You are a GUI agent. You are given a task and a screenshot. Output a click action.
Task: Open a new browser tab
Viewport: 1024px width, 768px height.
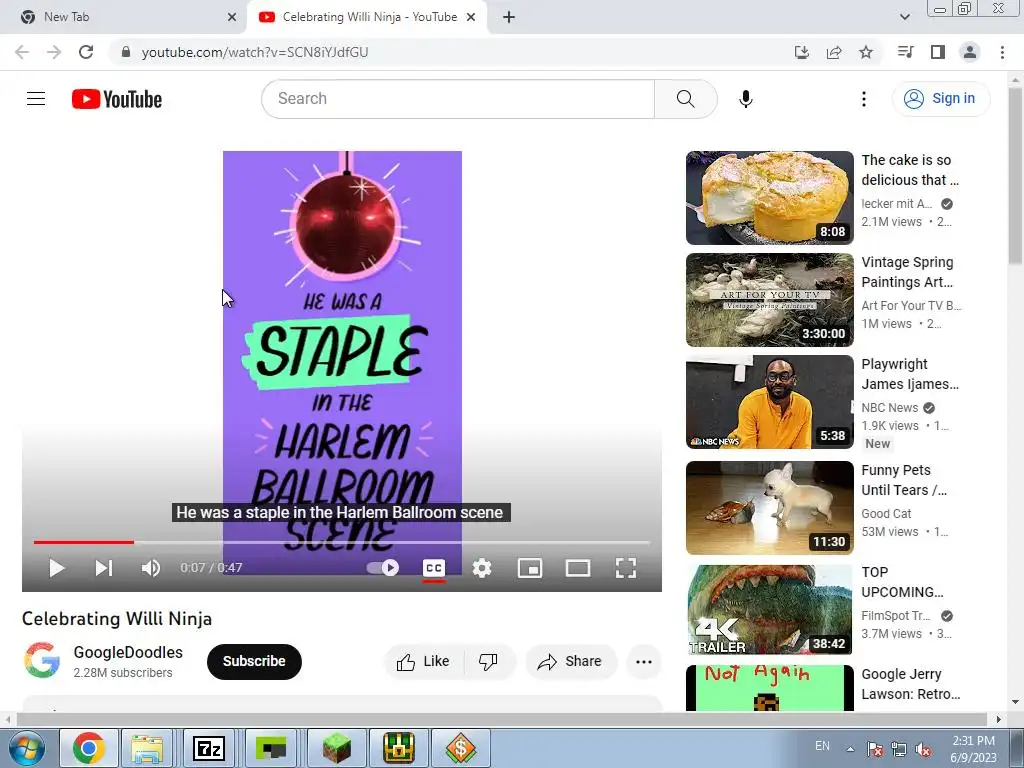(x=509, y=17)
